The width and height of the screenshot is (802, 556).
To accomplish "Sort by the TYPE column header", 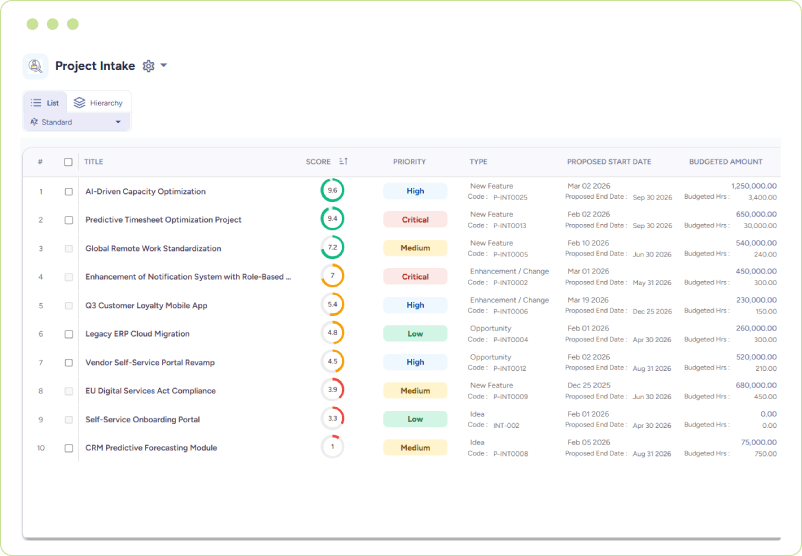I will [478, 162].
